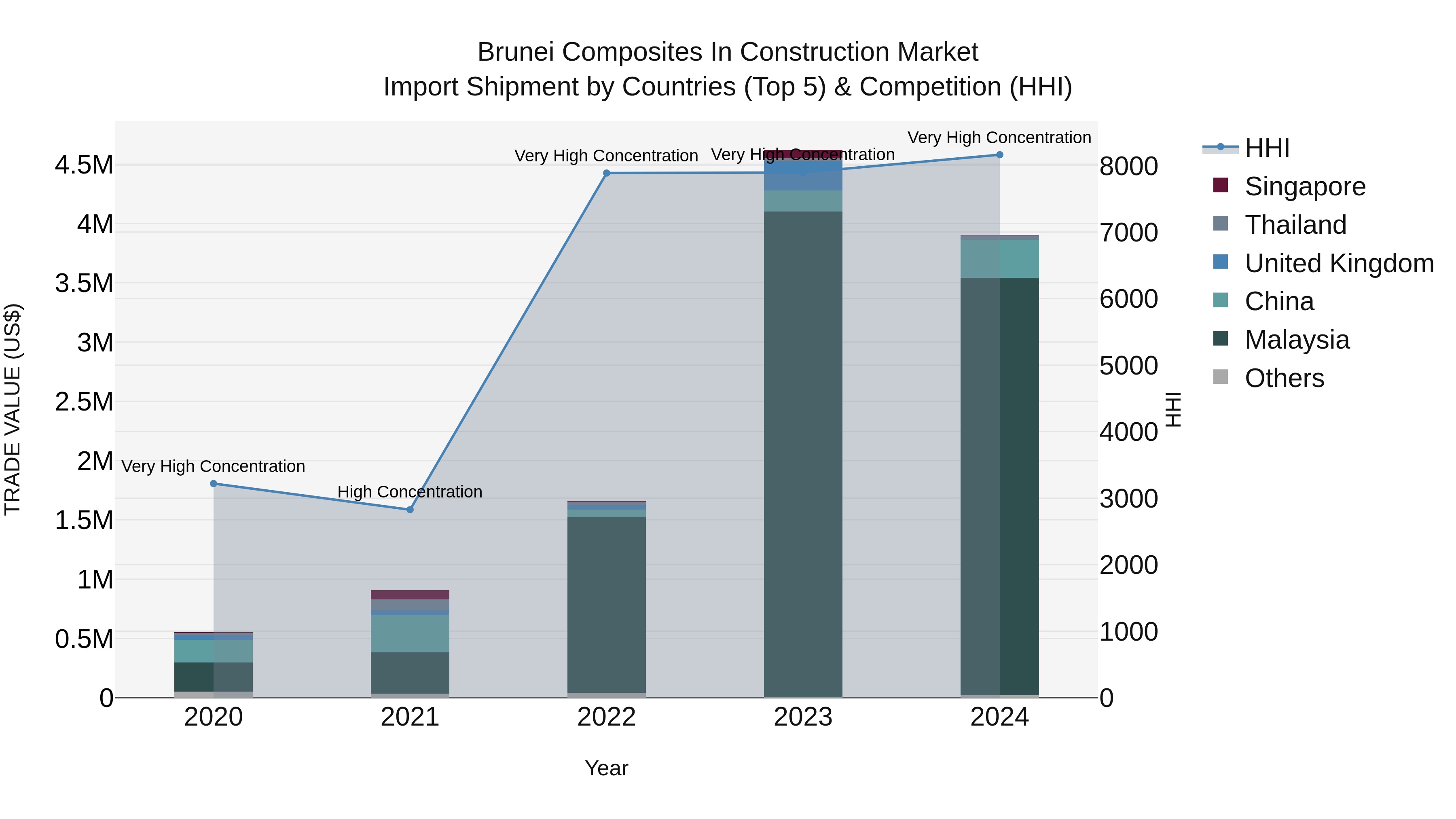Click the 2023 Malaysia bar segment

pyautogui.click(x=803, y=455)
